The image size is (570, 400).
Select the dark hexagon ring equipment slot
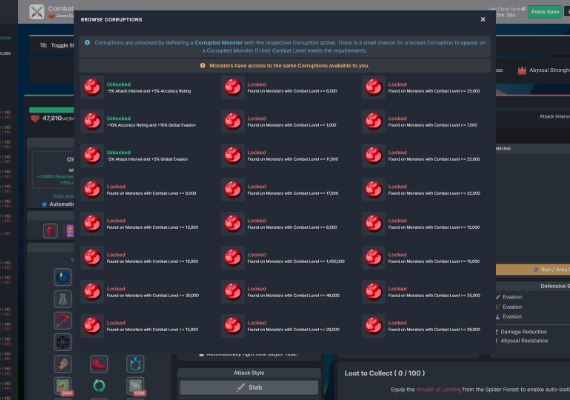[x=63, y=342]
